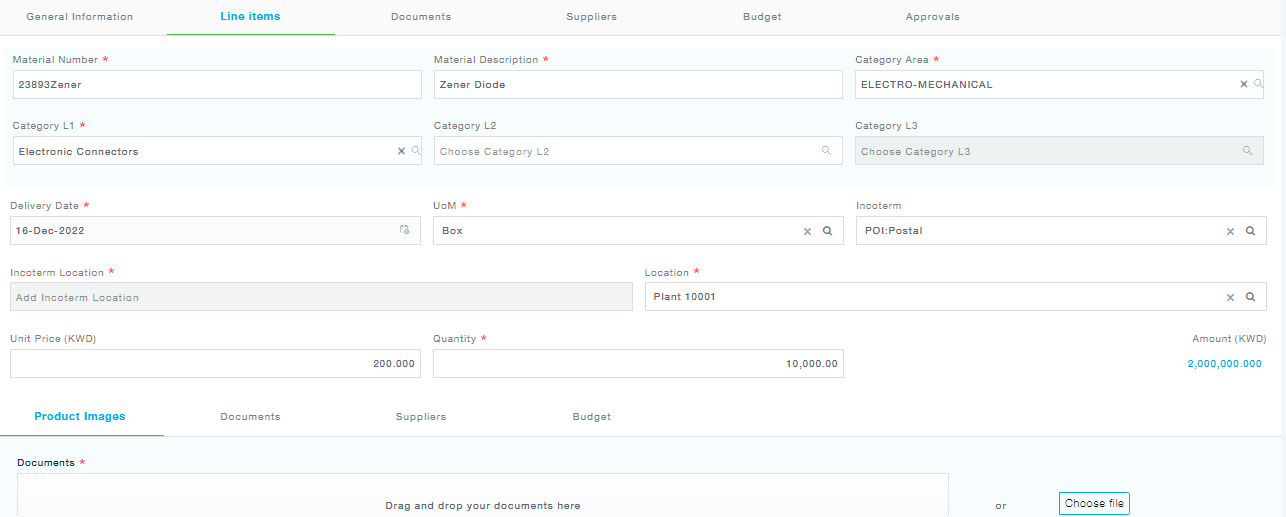Click into the Material Description field

[638, 85]
